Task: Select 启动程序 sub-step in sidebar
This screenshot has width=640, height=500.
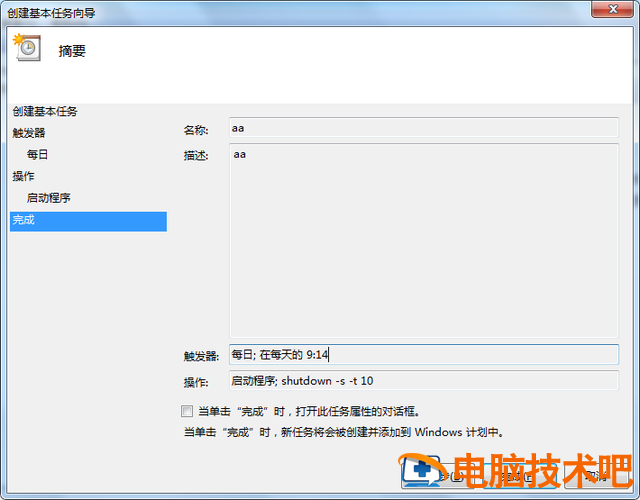Action: pos(49,198)
